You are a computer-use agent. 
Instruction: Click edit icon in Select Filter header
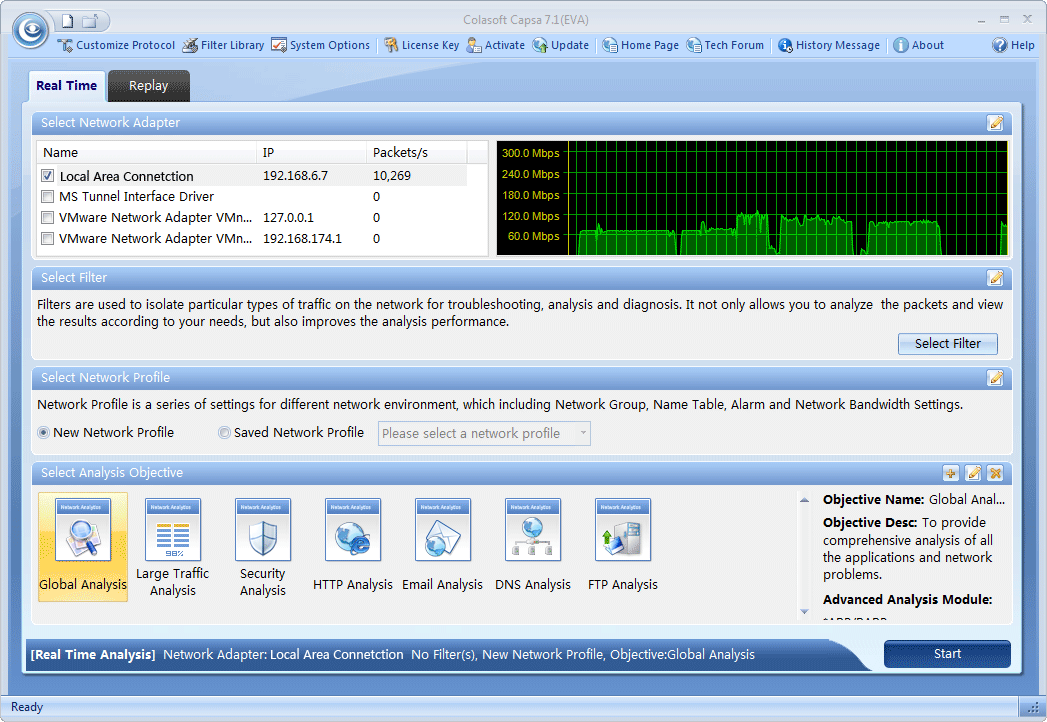(x=995, y=278)
